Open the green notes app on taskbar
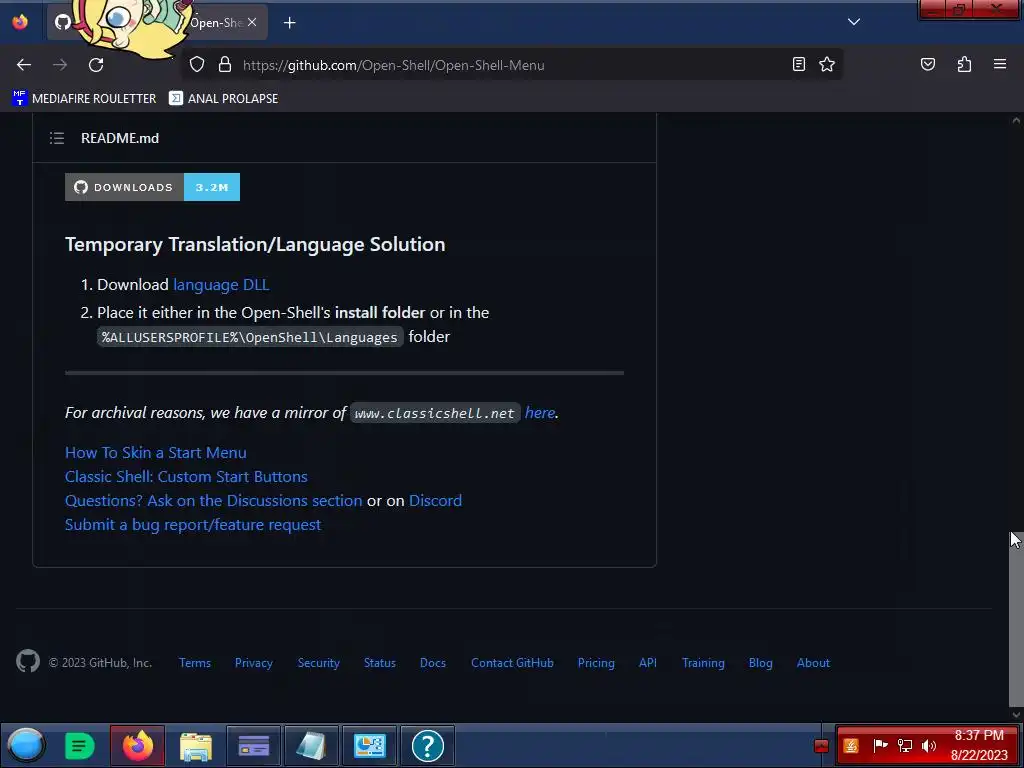This screenshot has width=1024, height=768. point(80,745)
